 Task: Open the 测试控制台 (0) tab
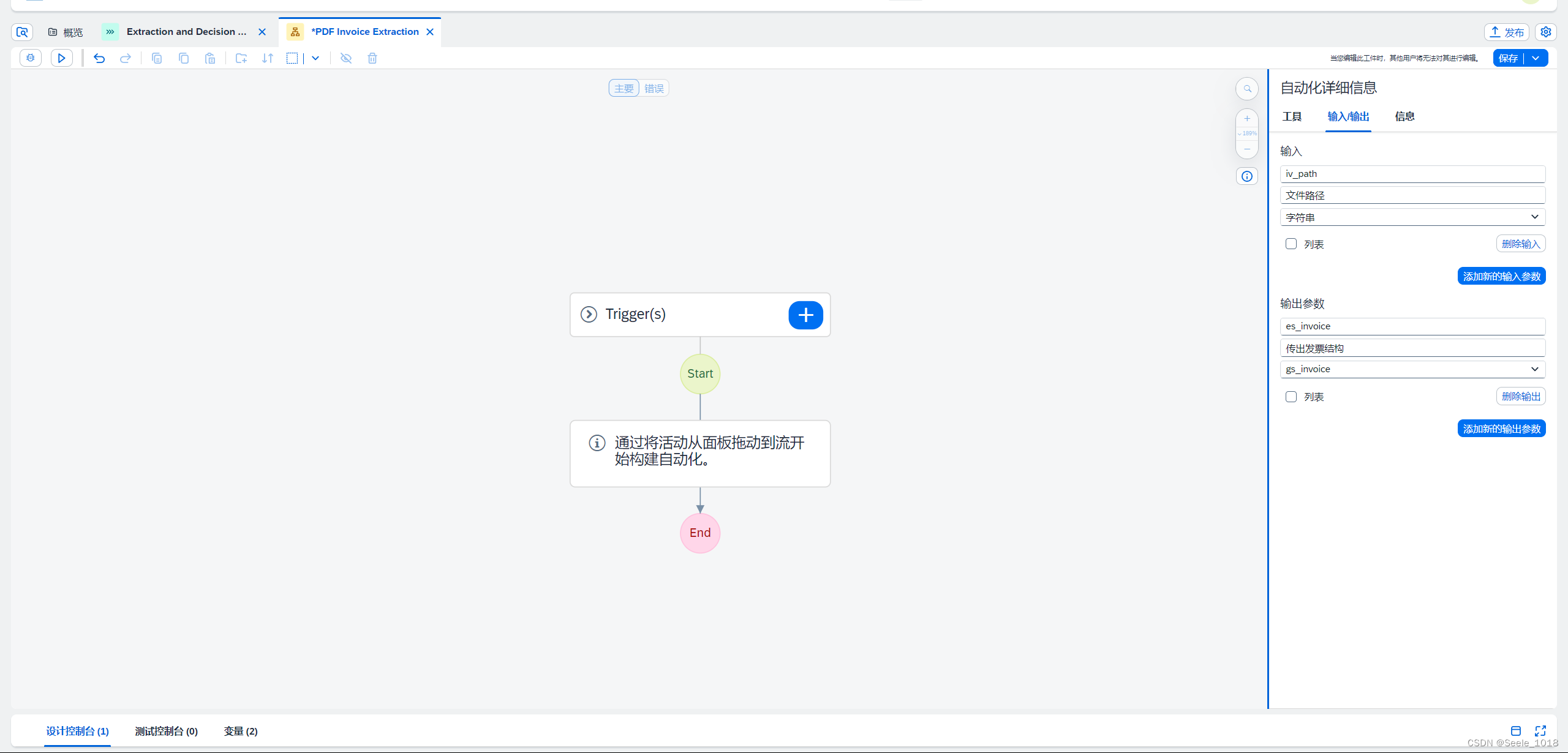(167, 731)
